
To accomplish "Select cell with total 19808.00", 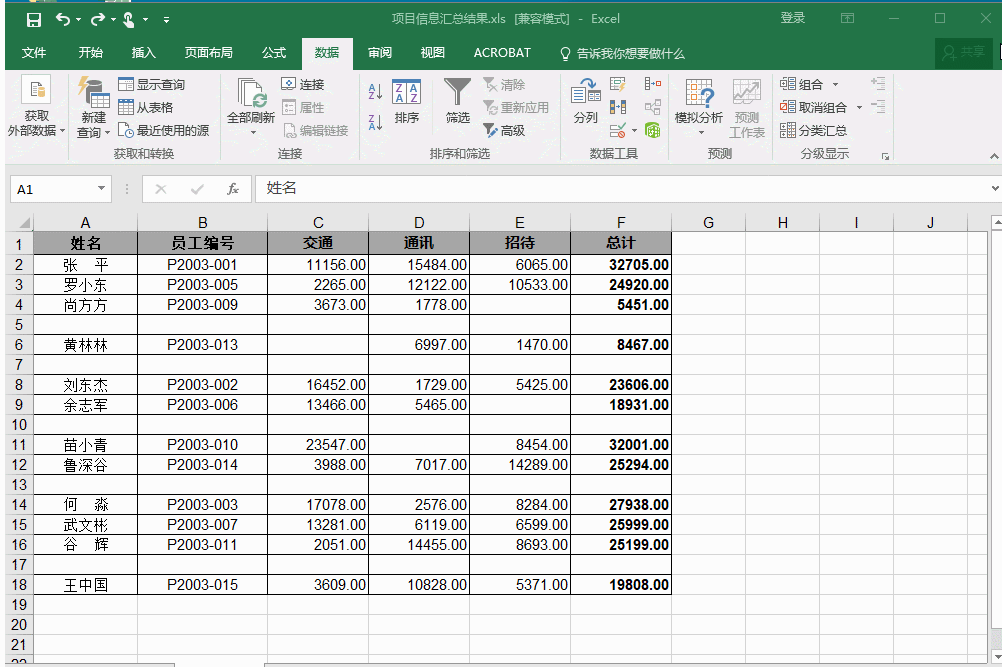I will point(620,585).
